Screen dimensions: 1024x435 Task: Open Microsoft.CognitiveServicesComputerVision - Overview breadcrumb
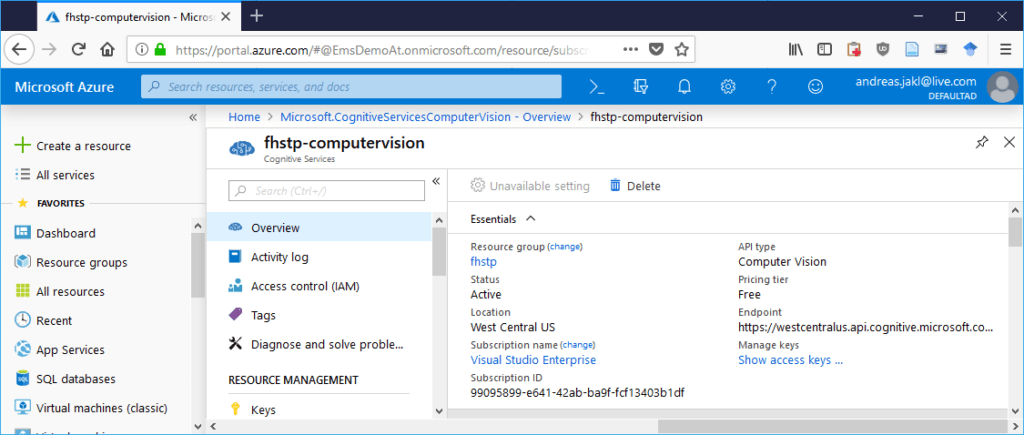[x=425, y=117]
